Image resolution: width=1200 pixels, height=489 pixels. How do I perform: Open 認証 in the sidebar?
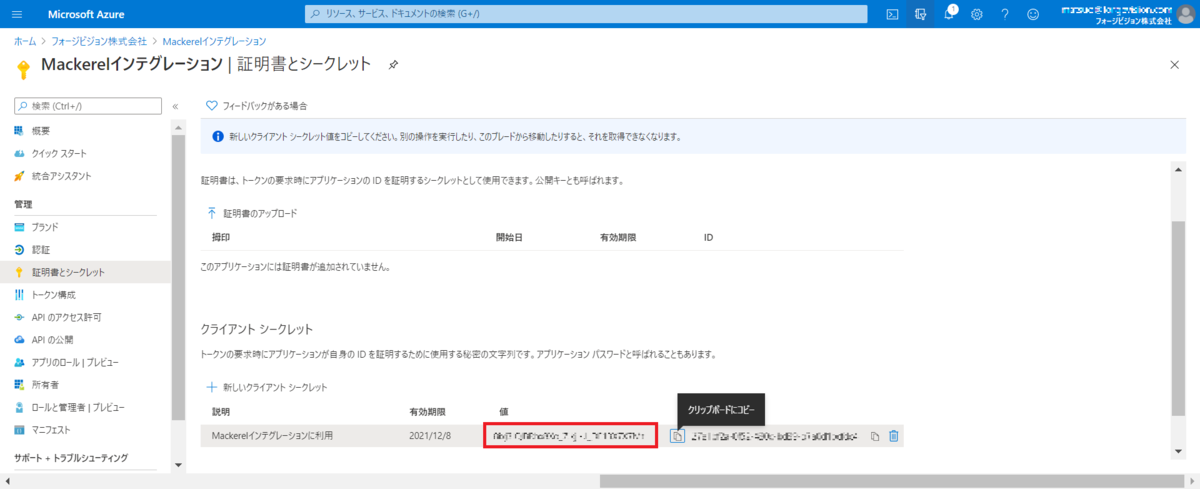coord(41,249)
